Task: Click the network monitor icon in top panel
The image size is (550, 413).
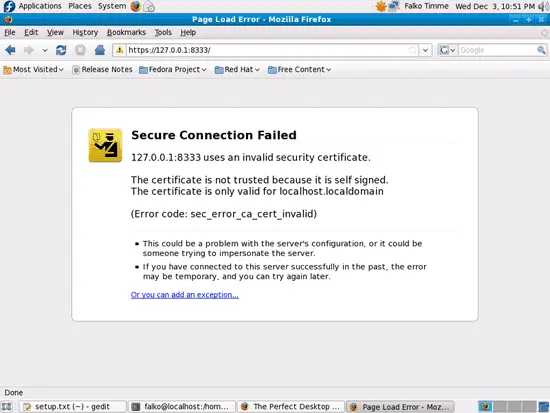Action: click(394, 6)
